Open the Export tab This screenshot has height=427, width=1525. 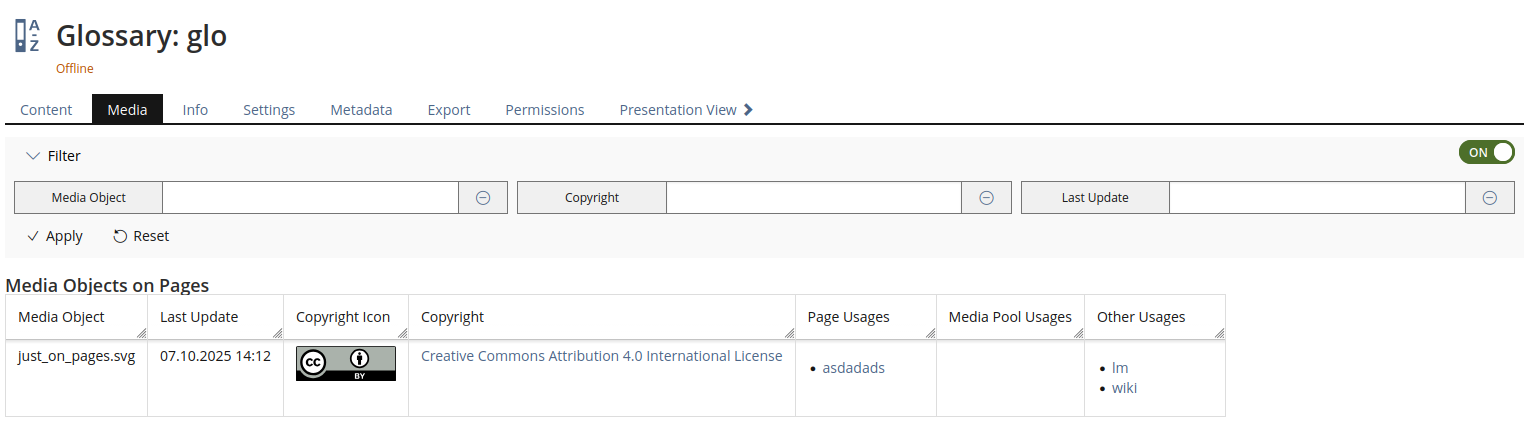[449, 110]
